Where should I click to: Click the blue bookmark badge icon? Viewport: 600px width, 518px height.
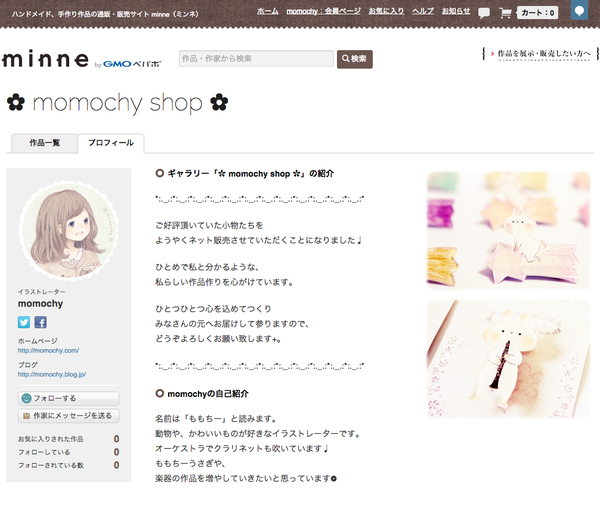(x=579, y=10)
